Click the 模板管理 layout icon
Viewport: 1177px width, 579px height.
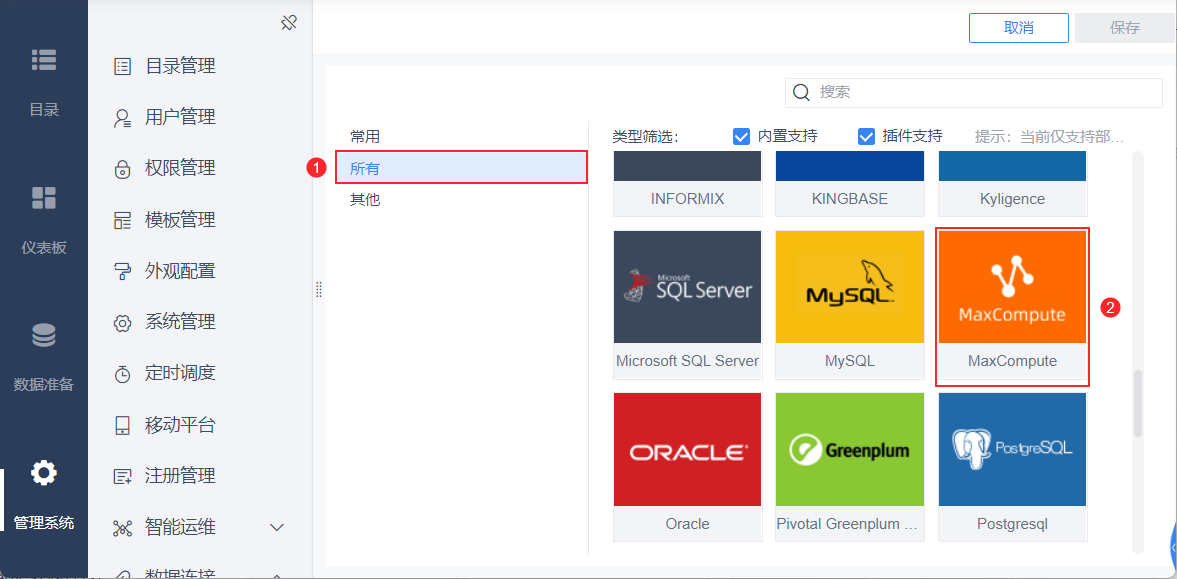point(122,221)
